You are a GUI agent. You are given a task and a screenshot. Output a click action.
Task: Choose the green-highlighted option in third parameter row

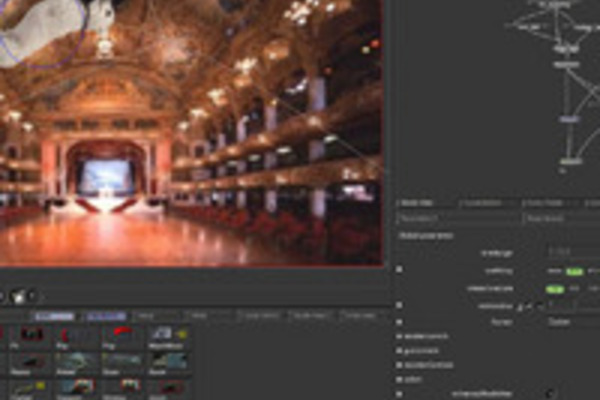coord(555,289)
